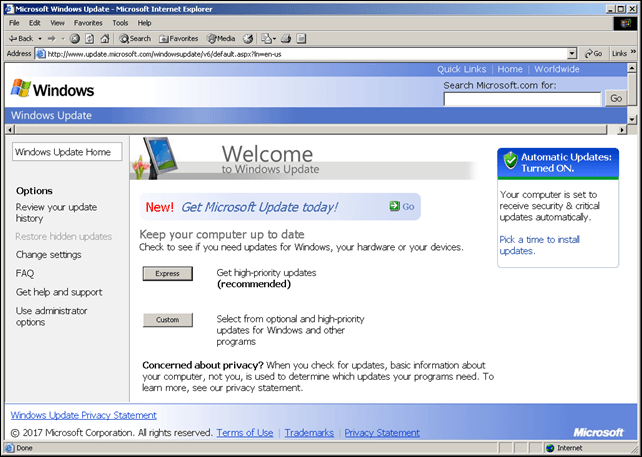Click the Worldwide header link
Screen dimensions: 642x457
point(557,69)
